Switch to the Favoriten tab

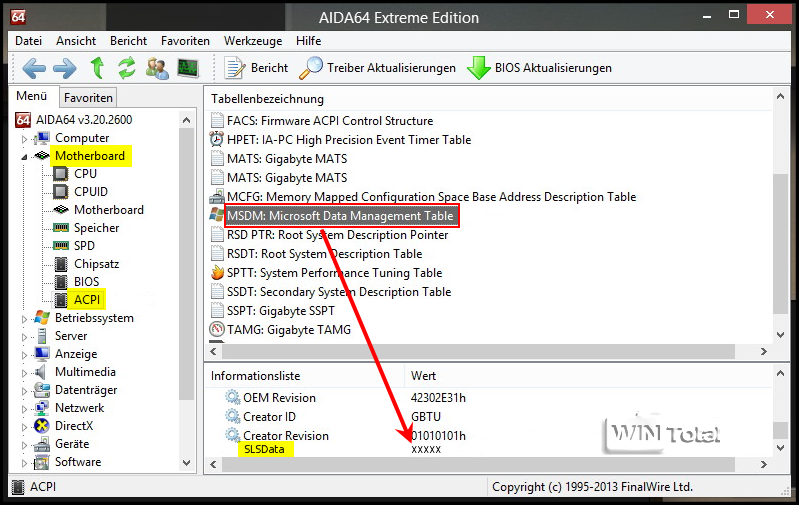tap(88, 97)
